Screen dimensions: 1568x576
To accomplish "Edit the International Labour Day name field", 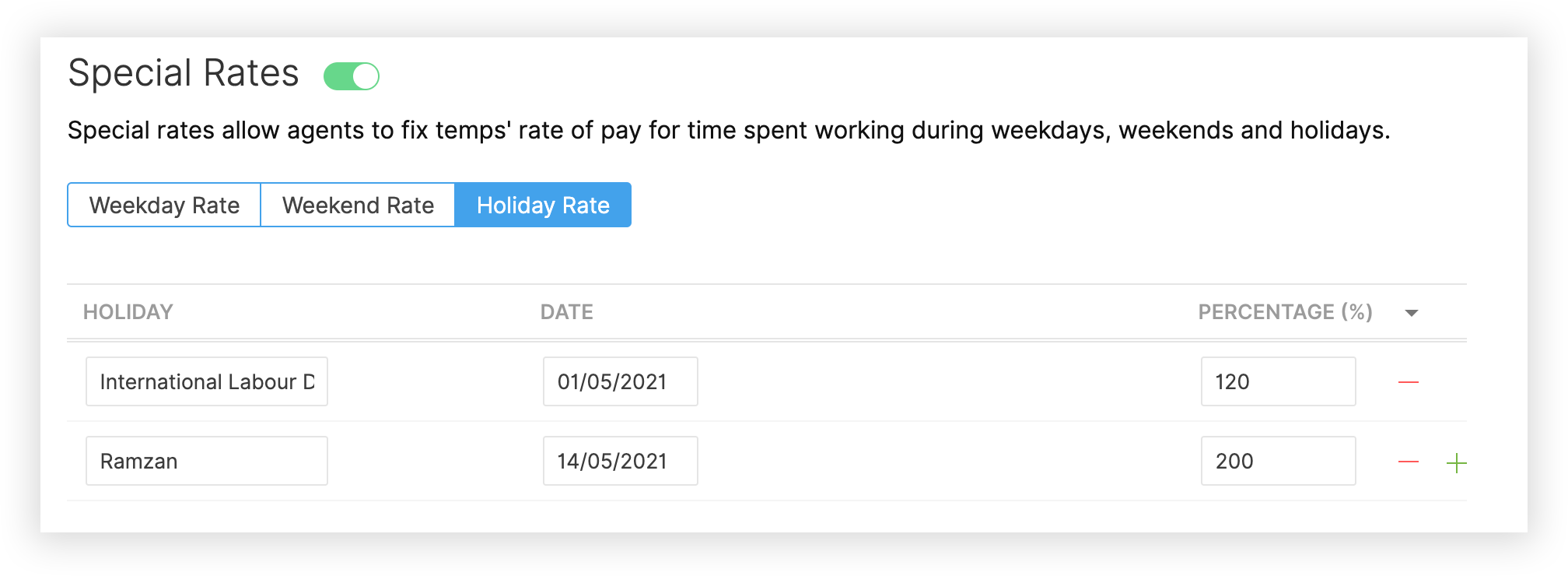I will 207,382.
